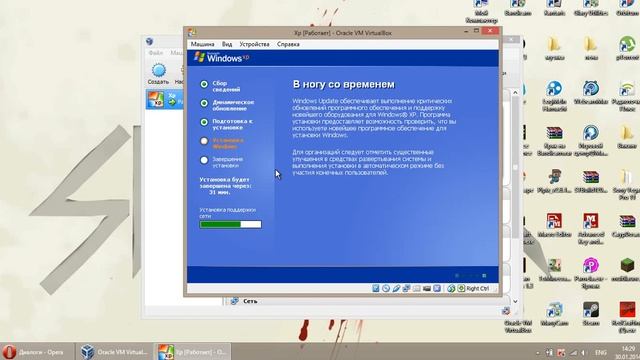Click the network adapters indicator in VM status bar
Viewport: 640px width, 360px height.
[406, 289]
